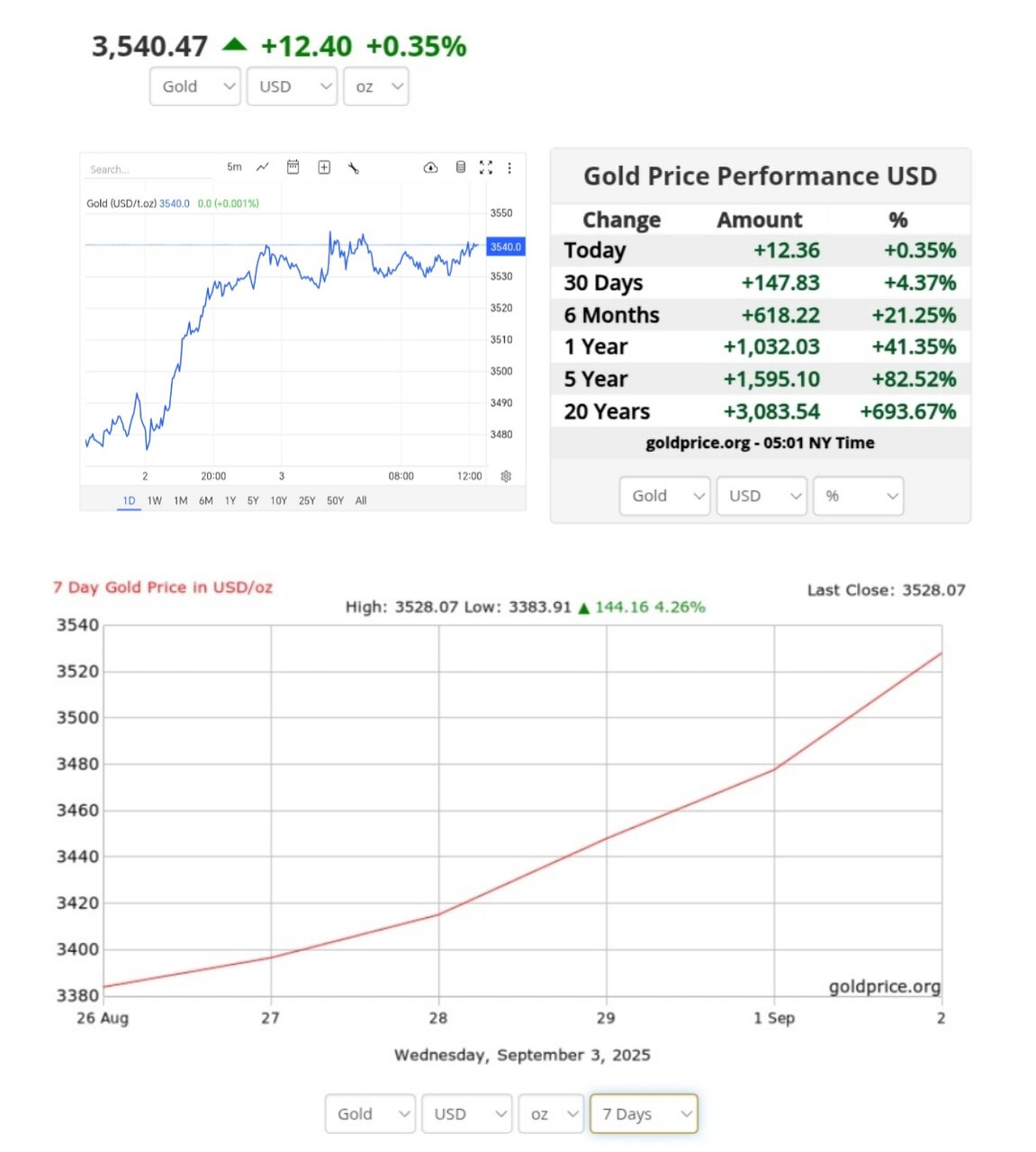
Task: Click the chart symbol search field
Action: pyautogui.click(x=144, y=169)
